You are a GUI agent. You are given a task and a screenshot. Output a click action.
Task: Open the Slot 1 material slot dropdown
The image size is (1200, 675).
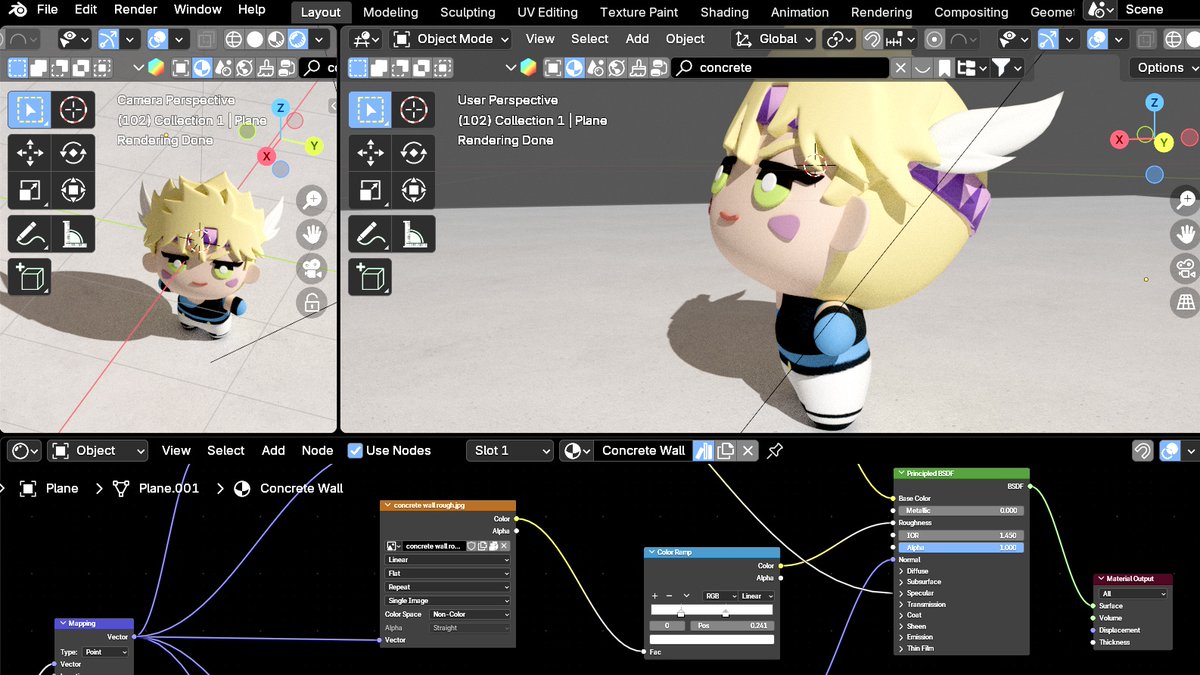[x=510, y=451]
